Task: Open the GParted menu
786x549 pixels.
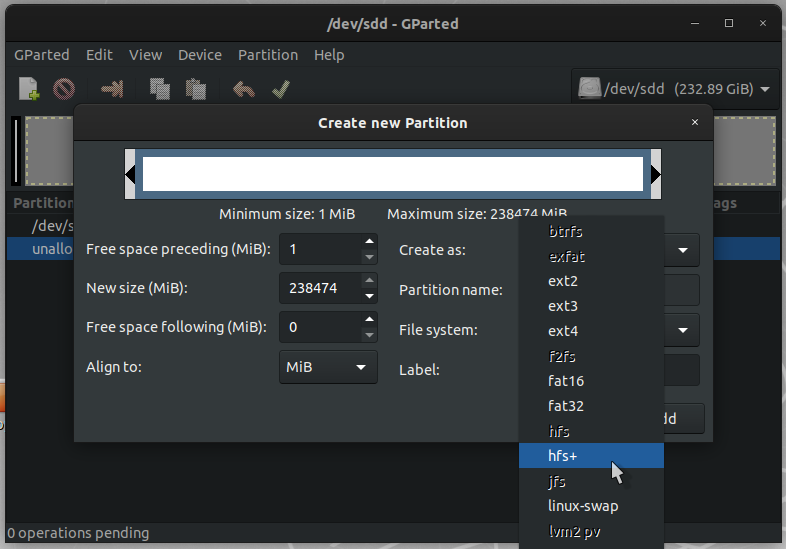Action: [x=42, y=55]
